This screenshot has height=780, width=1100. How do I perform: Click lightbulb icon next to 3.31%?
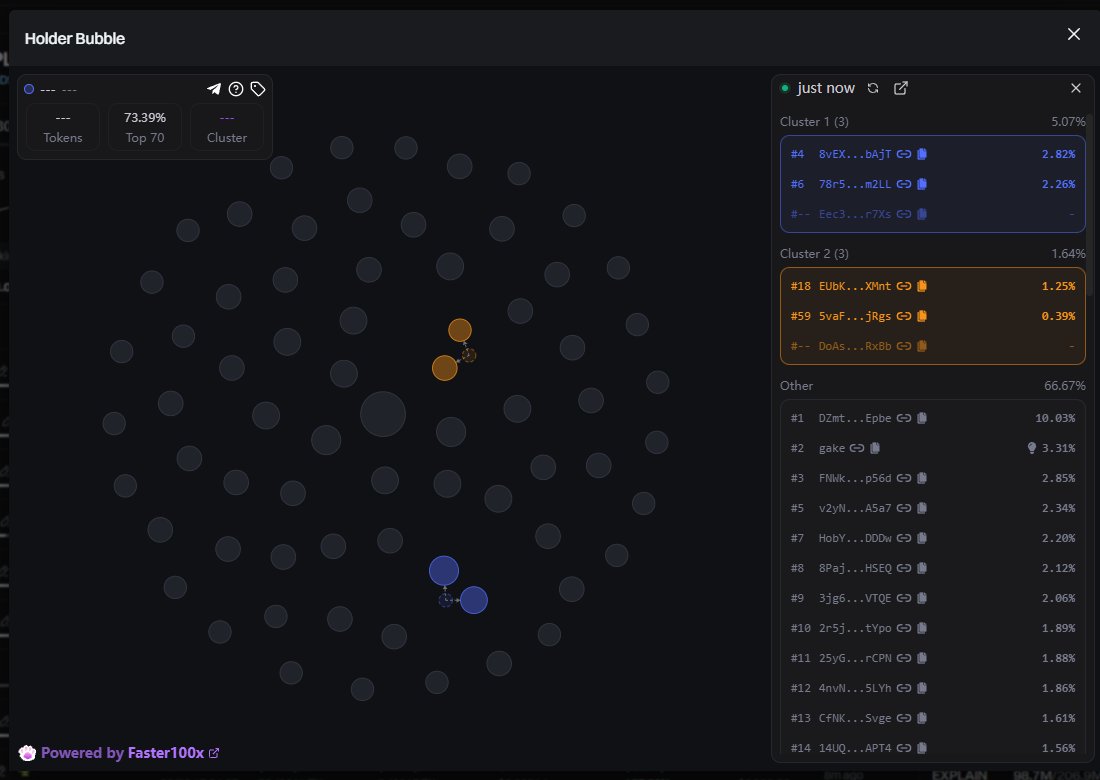[1031, 448]
